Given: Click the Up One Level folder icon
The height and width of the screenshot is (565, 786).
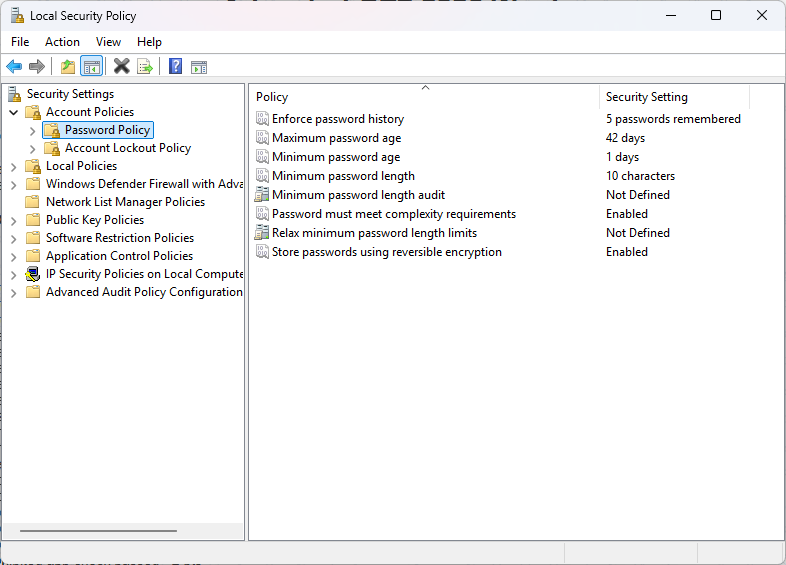Looking at the screenshot, I should point(68,67).
